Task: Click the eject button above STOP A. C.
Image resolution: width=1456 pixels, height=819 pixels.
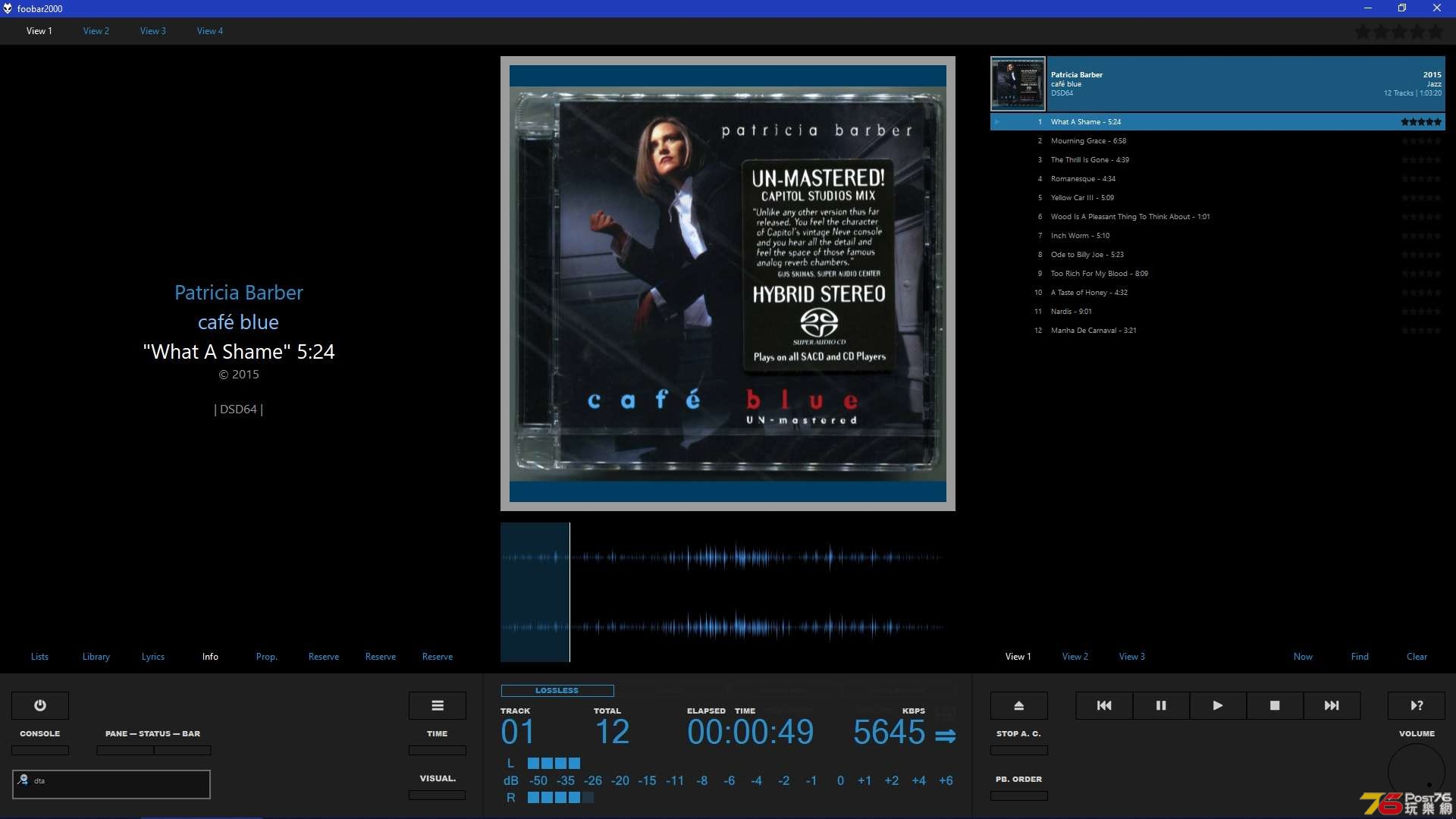Action: [x=1019, y=705]
